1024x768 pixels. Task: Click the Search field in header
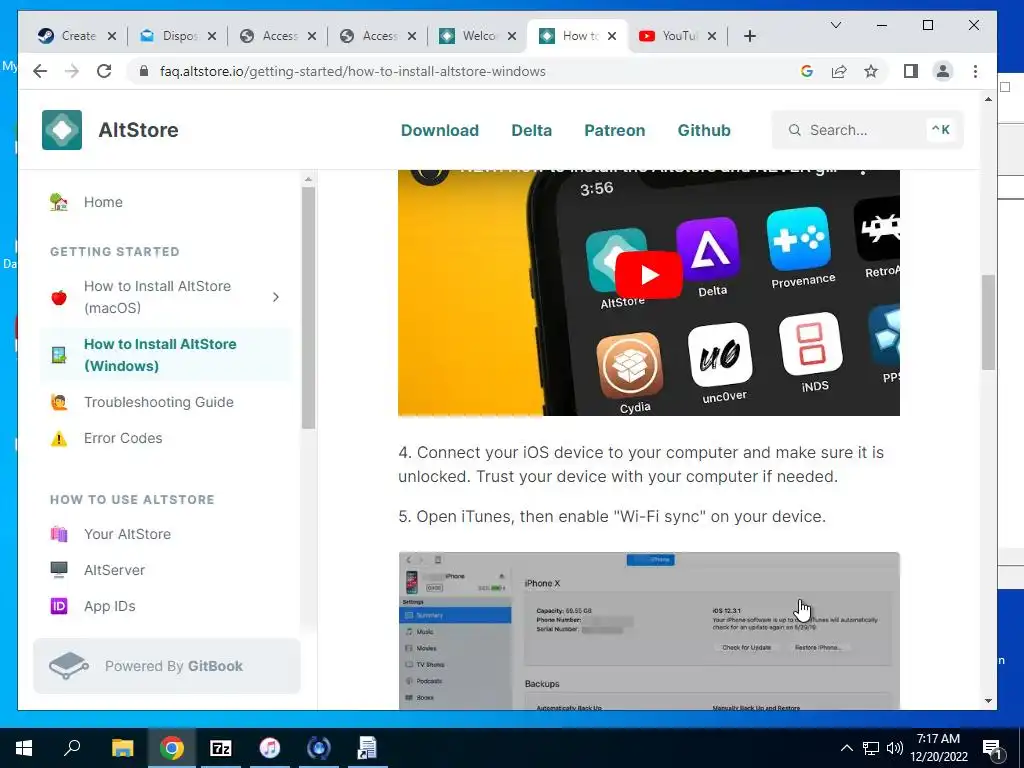[867, 130]
